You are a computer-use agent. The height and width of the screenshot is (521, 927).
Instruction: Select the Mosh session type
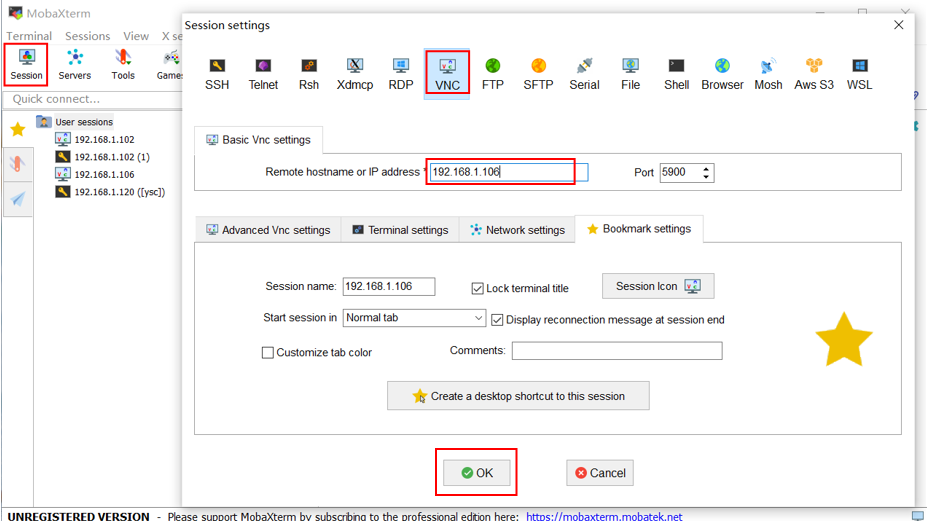(x=768, y=74)
